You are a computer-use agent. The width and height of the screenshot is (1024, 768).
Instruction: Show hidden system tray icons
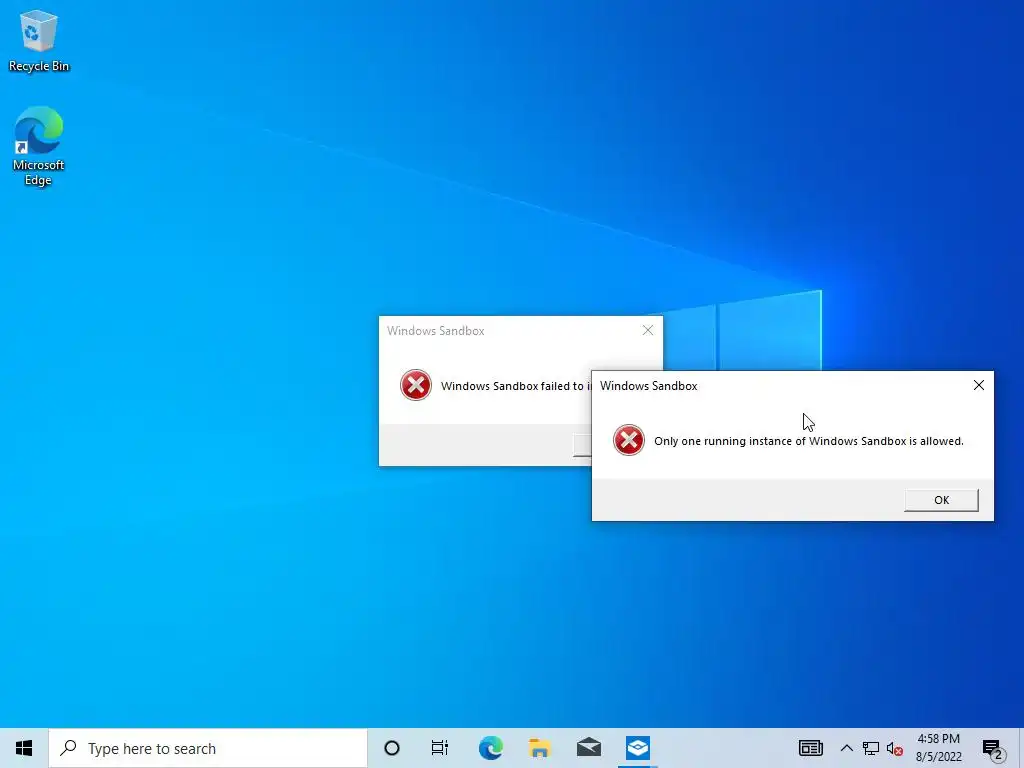(x=846, y=748)
